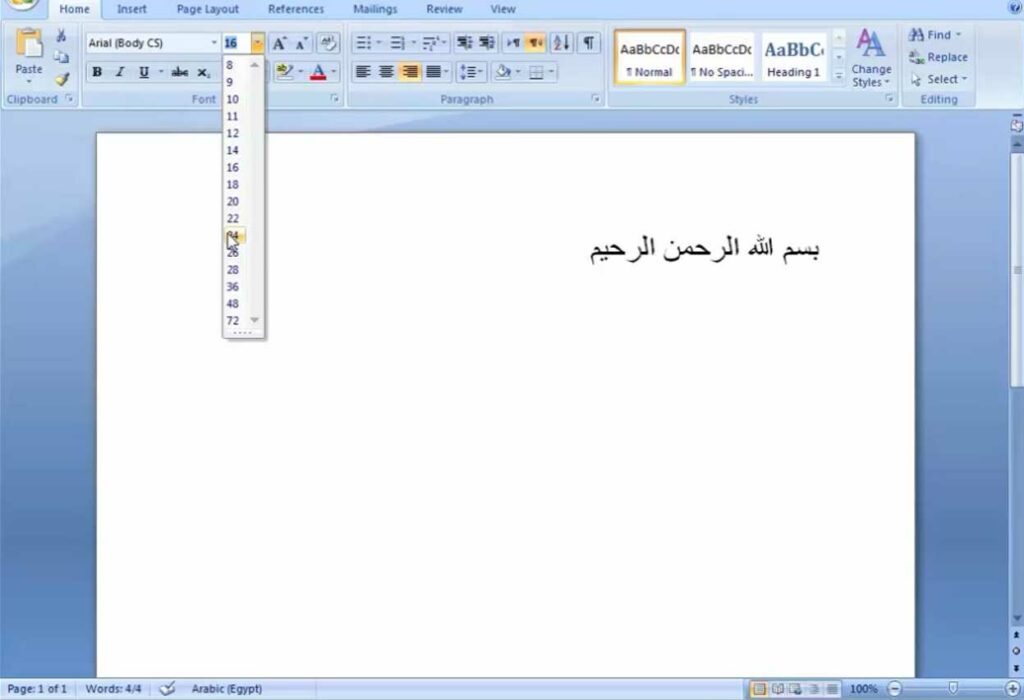This screenshot has height=700, width=1024.
Task: Open the Paragraph dialog launcher
Action: [596, 99]
